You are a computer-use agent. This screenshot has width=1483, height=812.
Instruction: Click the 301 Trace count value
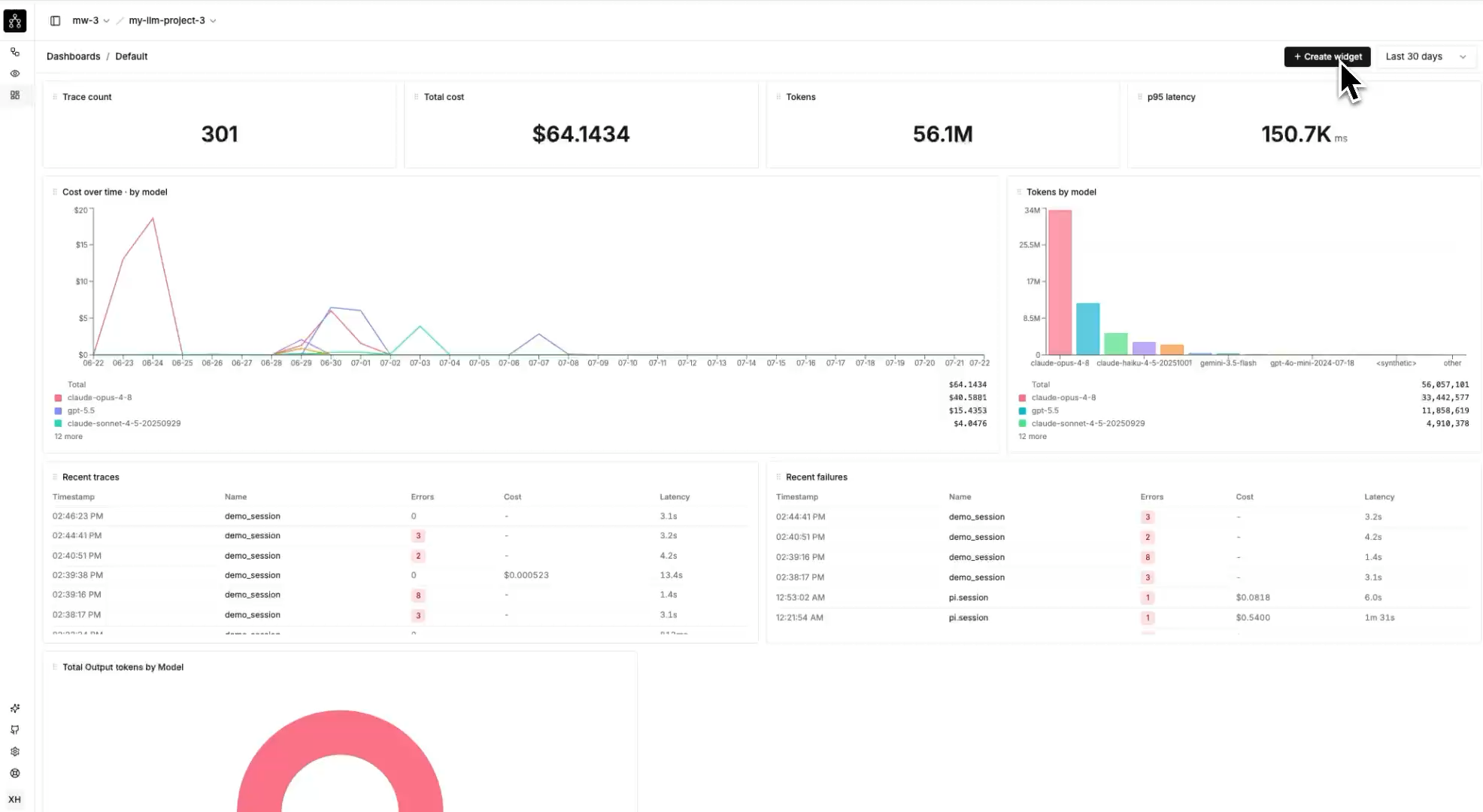(220, 134)
